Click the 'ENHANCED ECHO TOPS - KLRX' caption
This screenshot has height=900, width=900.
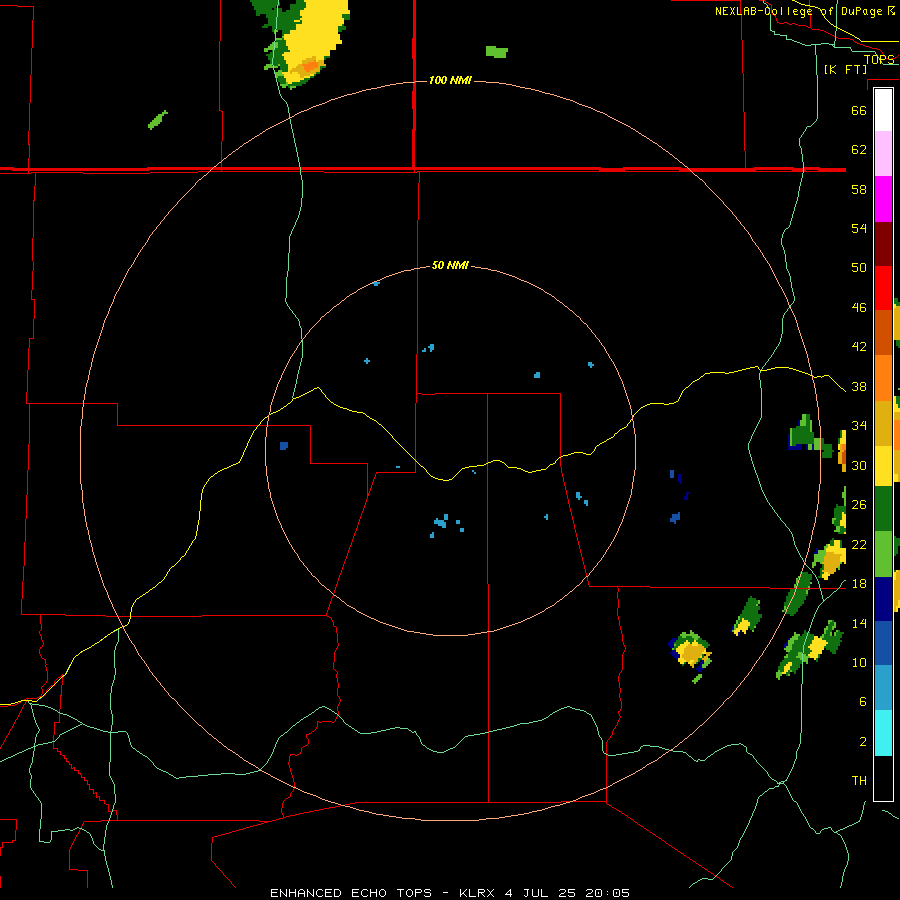[383, 893]
